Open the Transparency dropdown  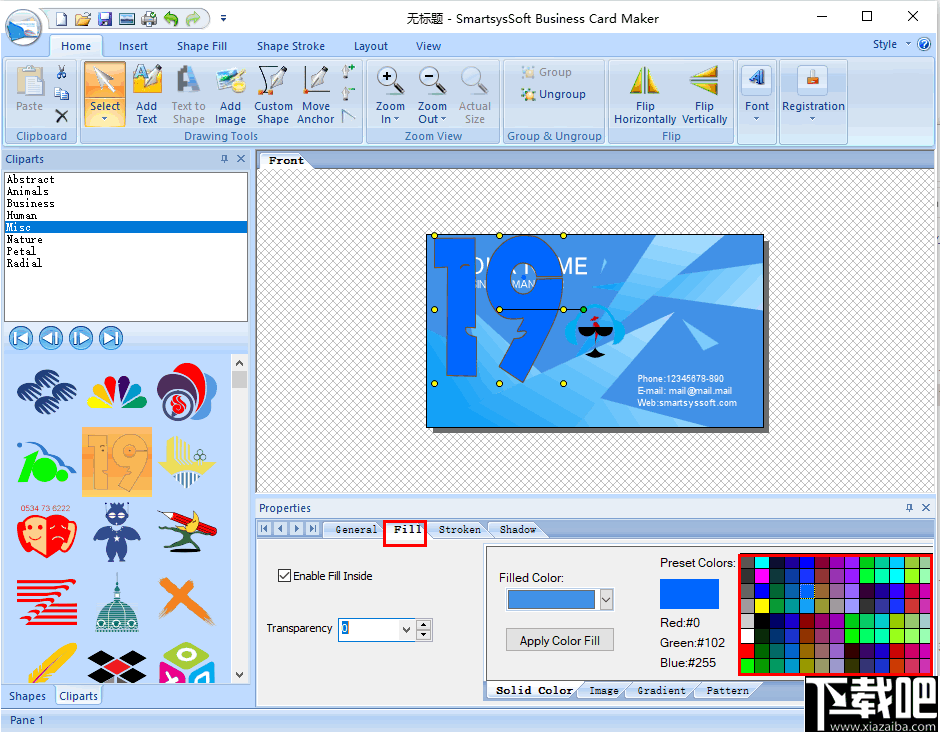(407, 629)
